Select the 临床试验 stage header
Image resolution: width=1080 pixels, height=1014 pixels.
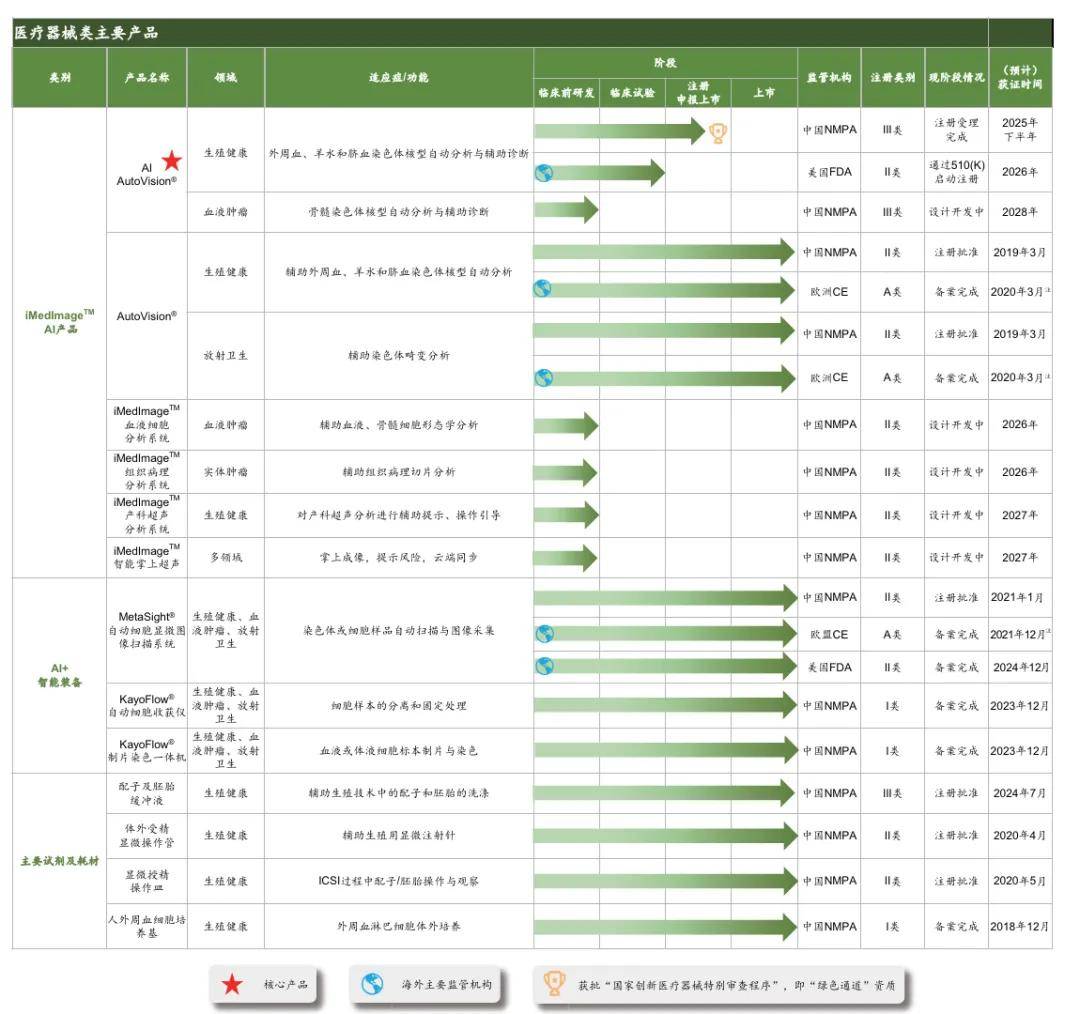coord(632,93)
